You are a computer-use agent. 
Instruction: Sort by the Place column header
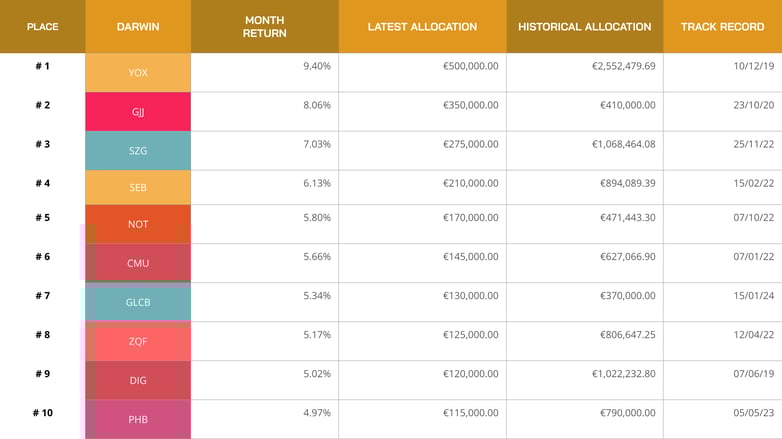42,27
